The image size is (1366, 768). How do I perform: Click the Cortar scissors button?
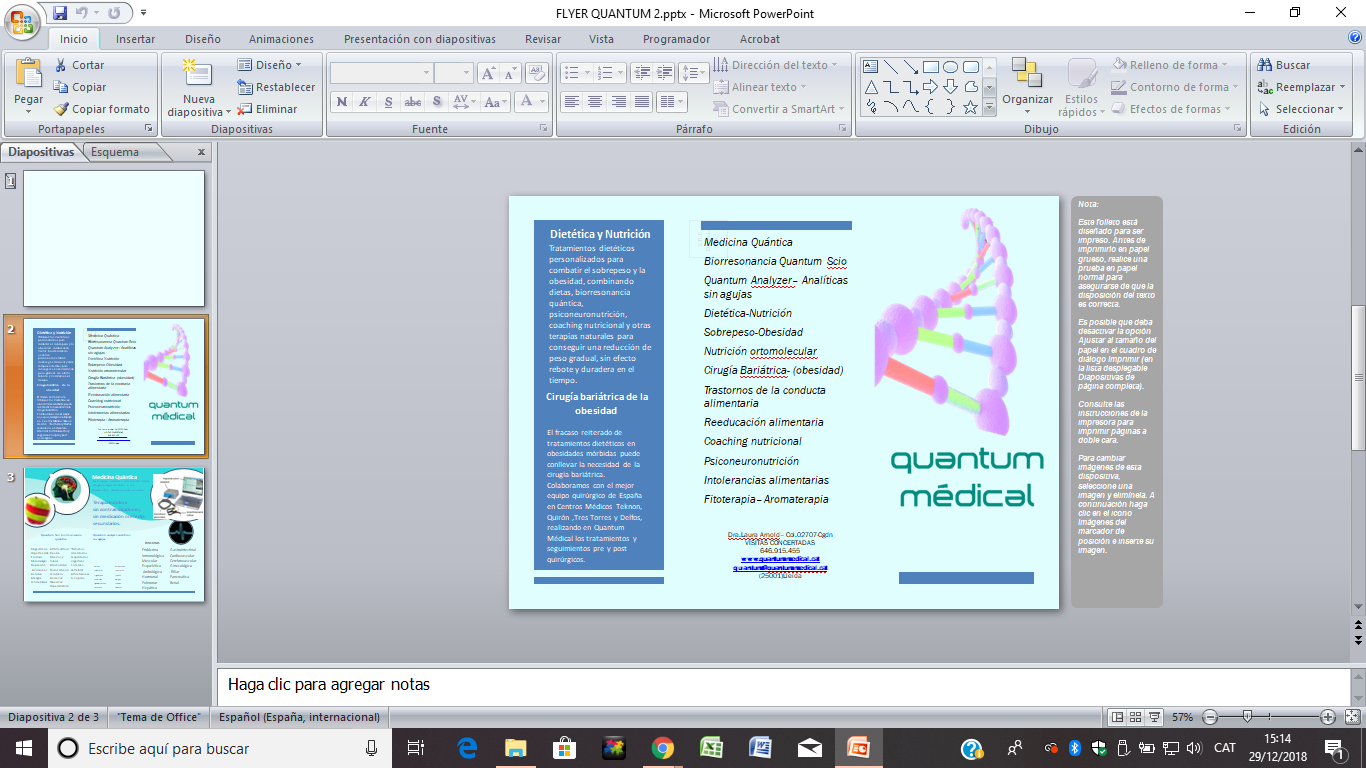tap(79, 65)
